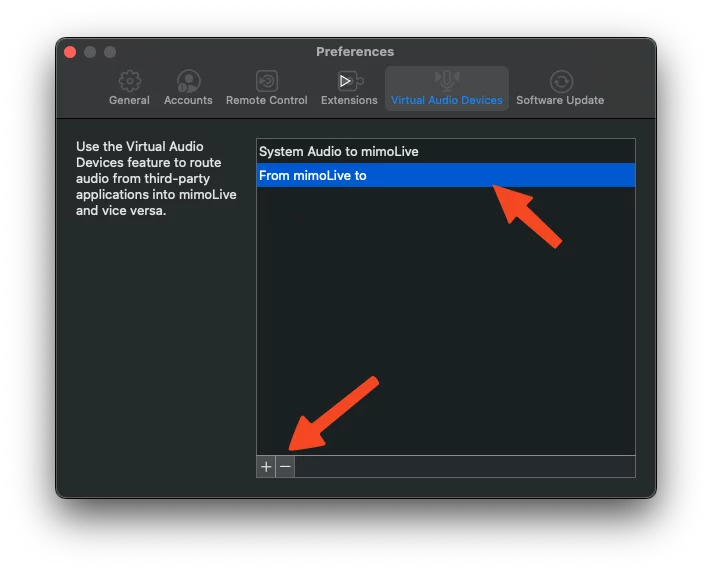Select the From mimoLive to row
712x572 pixels.
coord(445,175)
